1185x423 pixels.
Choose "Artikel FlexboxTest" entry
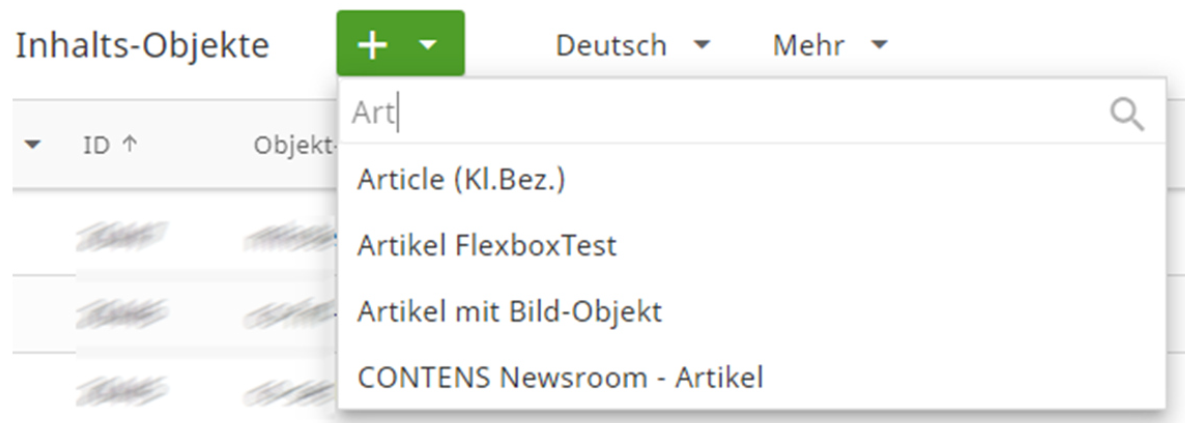pos(486,245)
